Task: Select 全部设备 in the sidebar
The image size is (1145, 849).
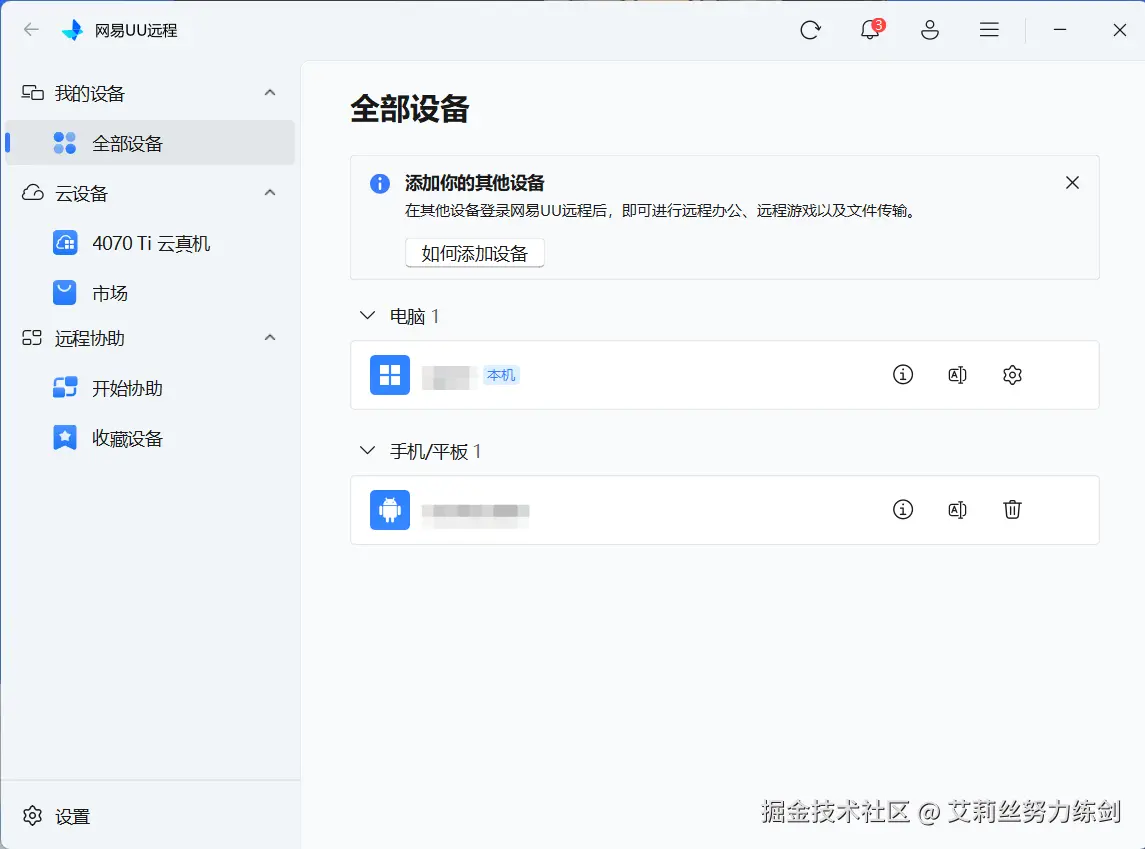Action: point(150,143)
